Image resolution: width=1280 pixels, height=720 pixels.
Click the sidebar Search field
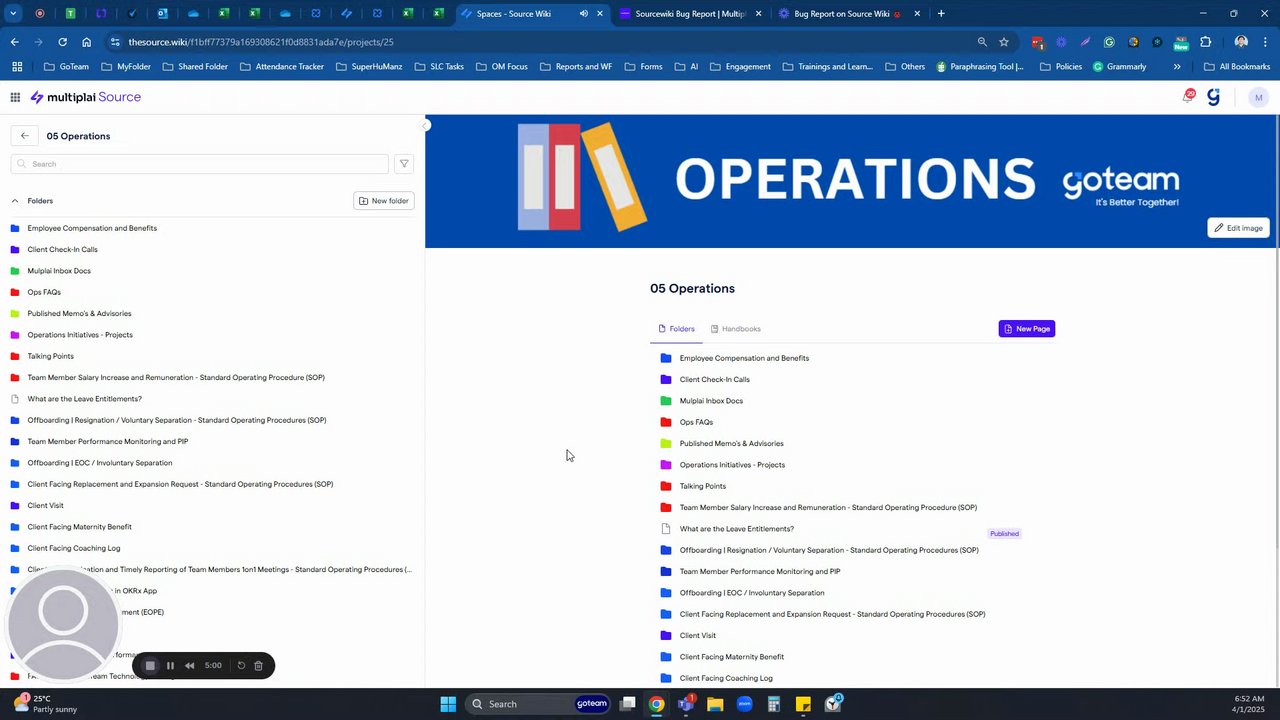click(x=200, y=164)
